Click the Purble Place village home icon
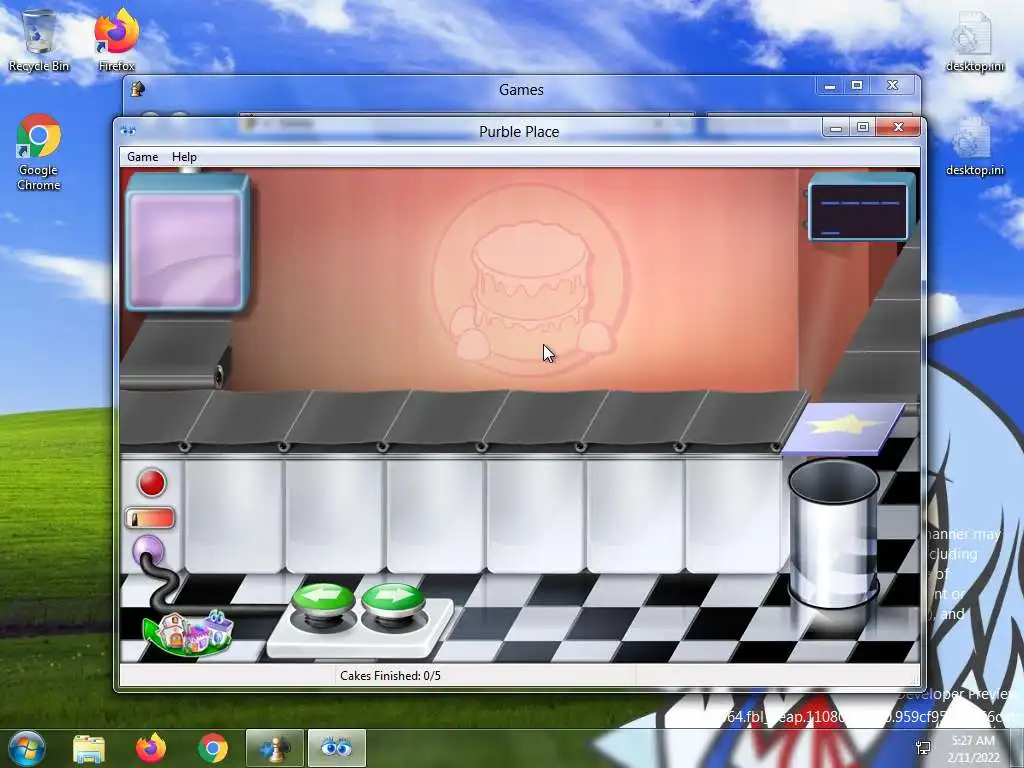The width and height of the screenshot is (1024, 768). pyautogui.click(x=190, y=633)
